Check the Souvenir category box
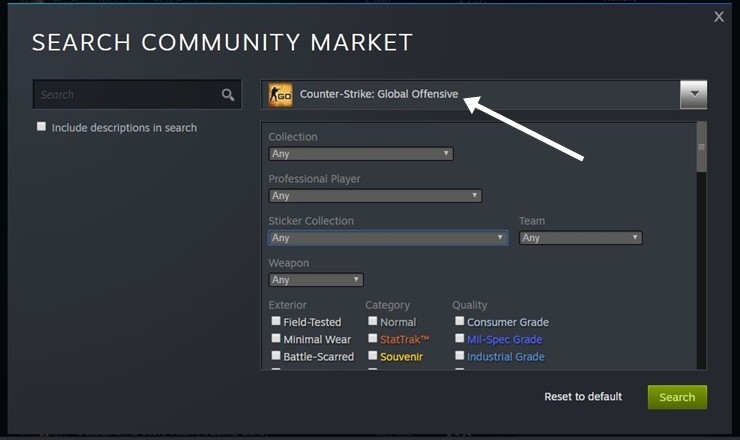Viewport: 740px width, 440px height. (373, 355)
